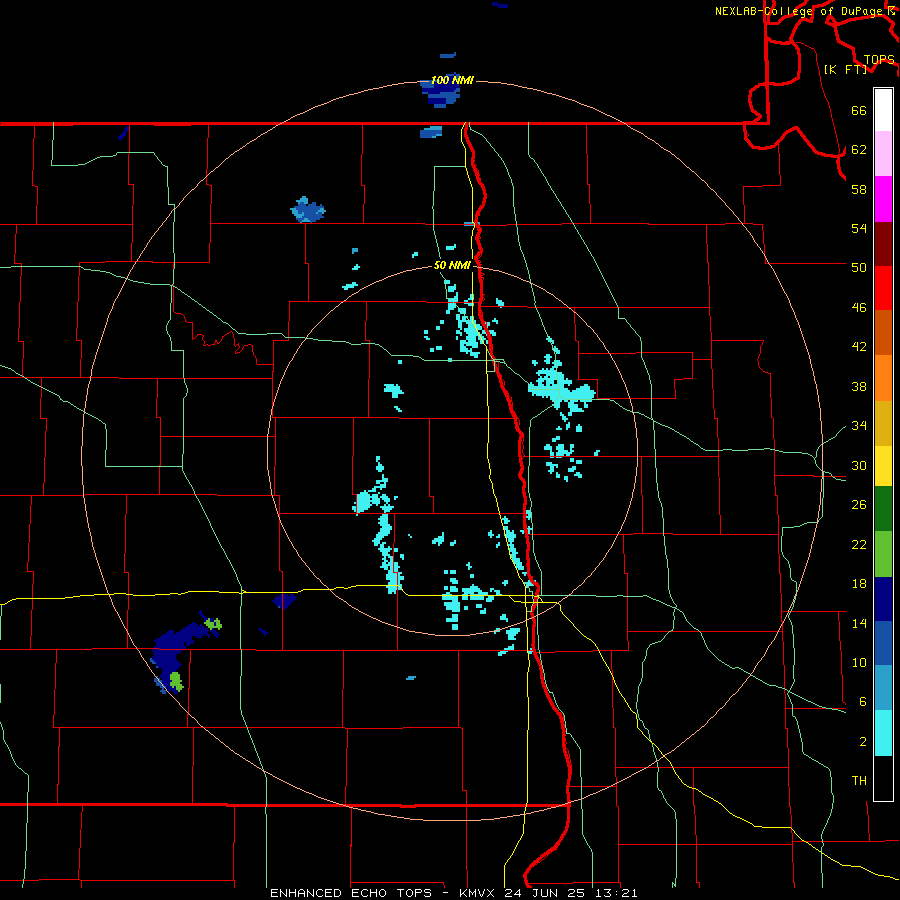Click the '58' legend value

(x=859, y=189)
